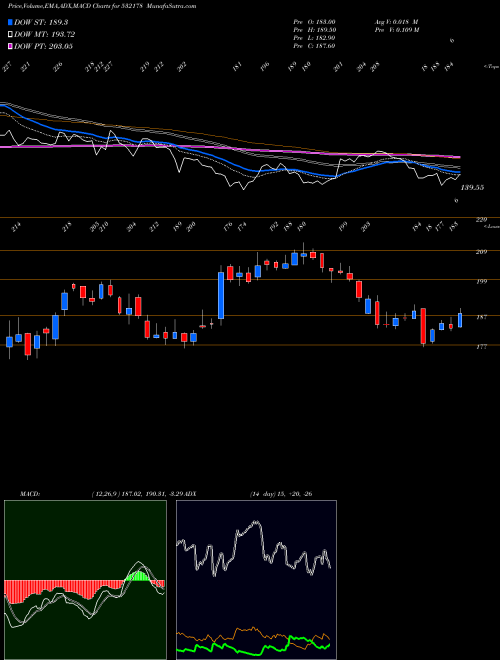Viewport: 500px width, 660px height.
Task: Select the 'DOW ST: 189.3' legend text
Action: pyautogui.click(x=41, y=22)
